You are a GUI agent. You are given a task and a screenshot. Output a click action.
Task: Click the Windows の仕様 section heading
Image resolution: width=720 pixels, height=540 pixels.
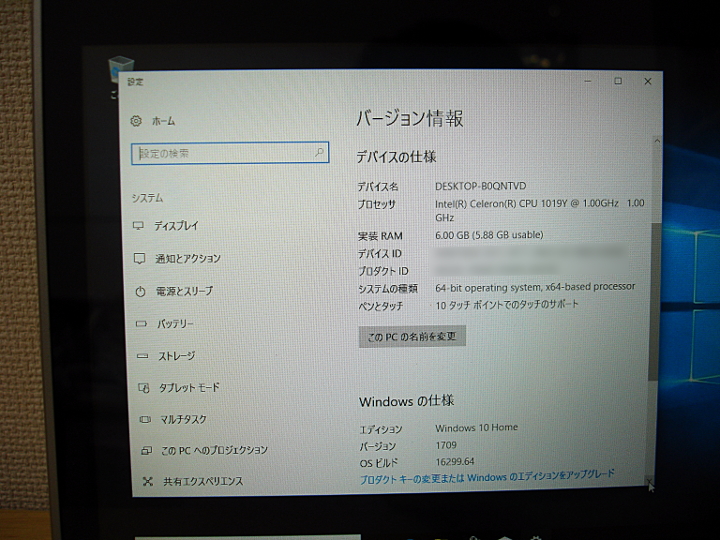click(407, 401)
